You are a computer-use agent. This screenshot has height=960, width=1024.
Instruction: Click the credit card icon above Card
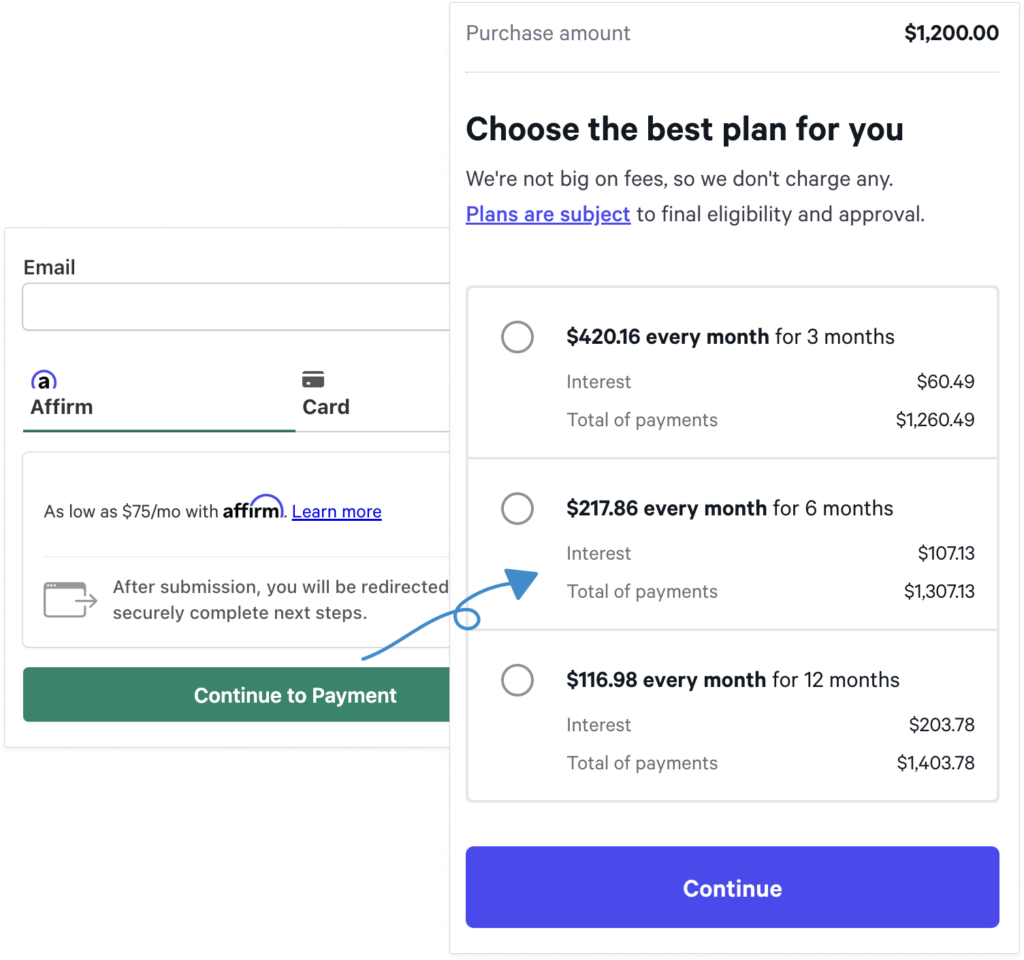[x=313, y=380]
